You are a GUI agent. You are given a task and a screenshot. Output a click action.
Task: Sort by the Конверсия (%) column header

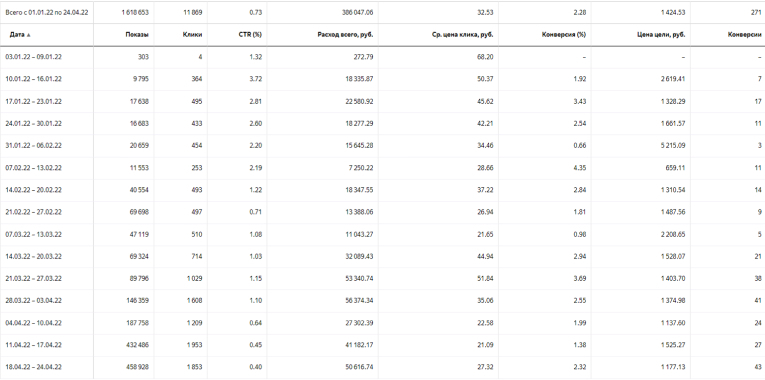click(564, 35)
